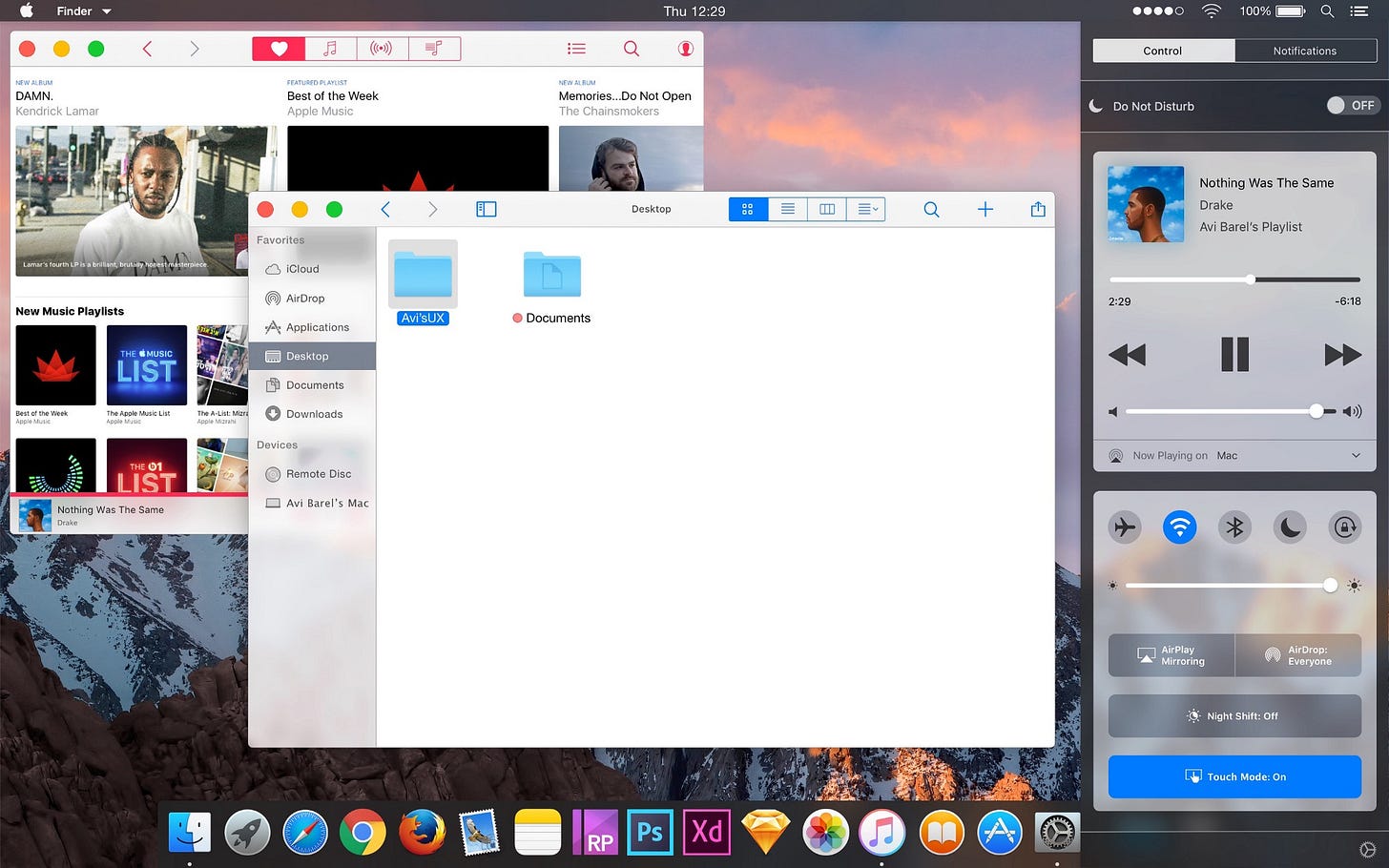The width and height of the screenshot is (1389, 868).
Task: Open the Finder arrange dropdown
Action: [x=866, y=209]
